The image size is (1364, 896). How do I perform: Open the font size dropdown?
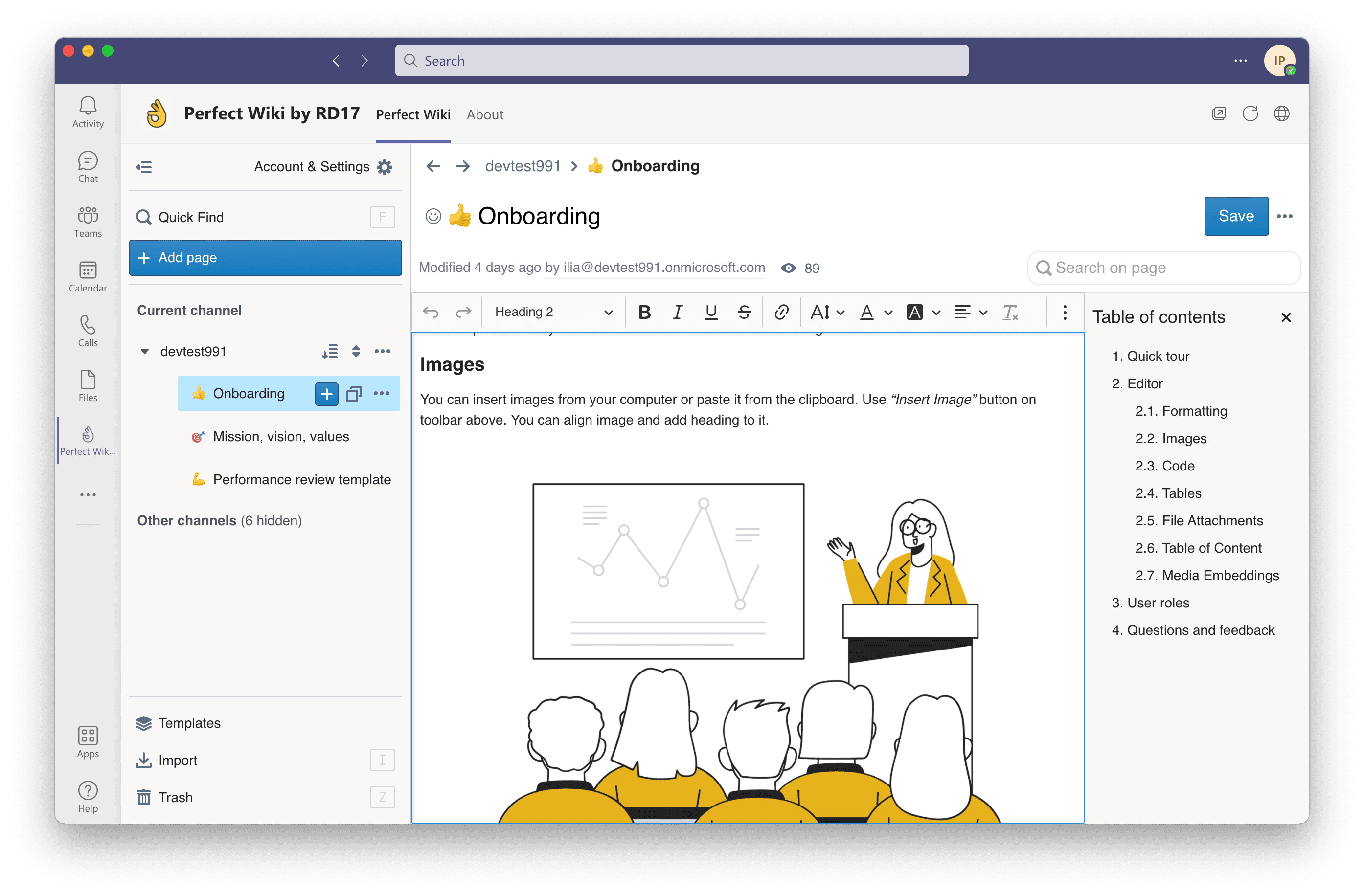(827, 312)
